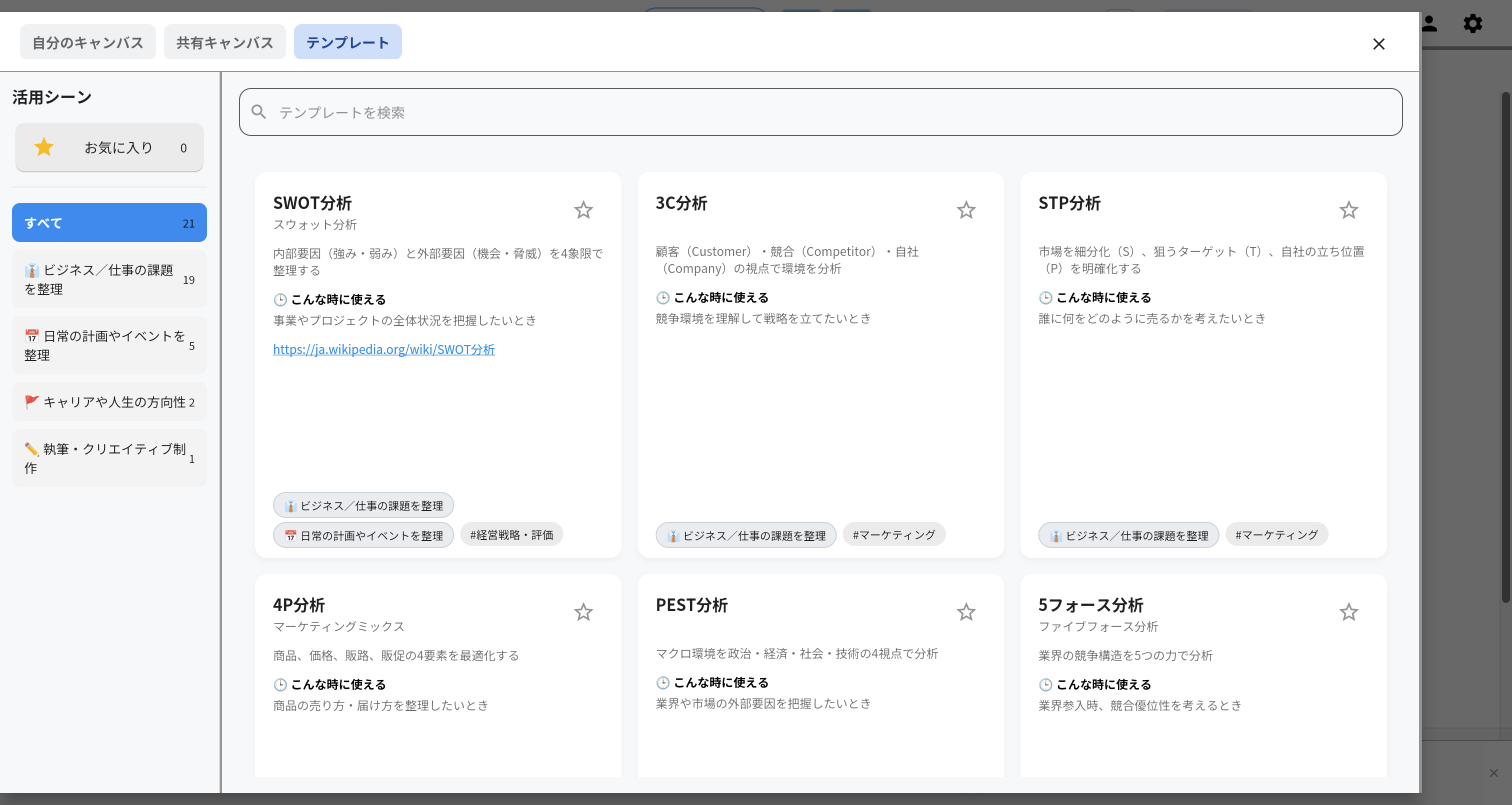Click the search magnifier icon
The image size is (1512, 805).
(259, 112)
